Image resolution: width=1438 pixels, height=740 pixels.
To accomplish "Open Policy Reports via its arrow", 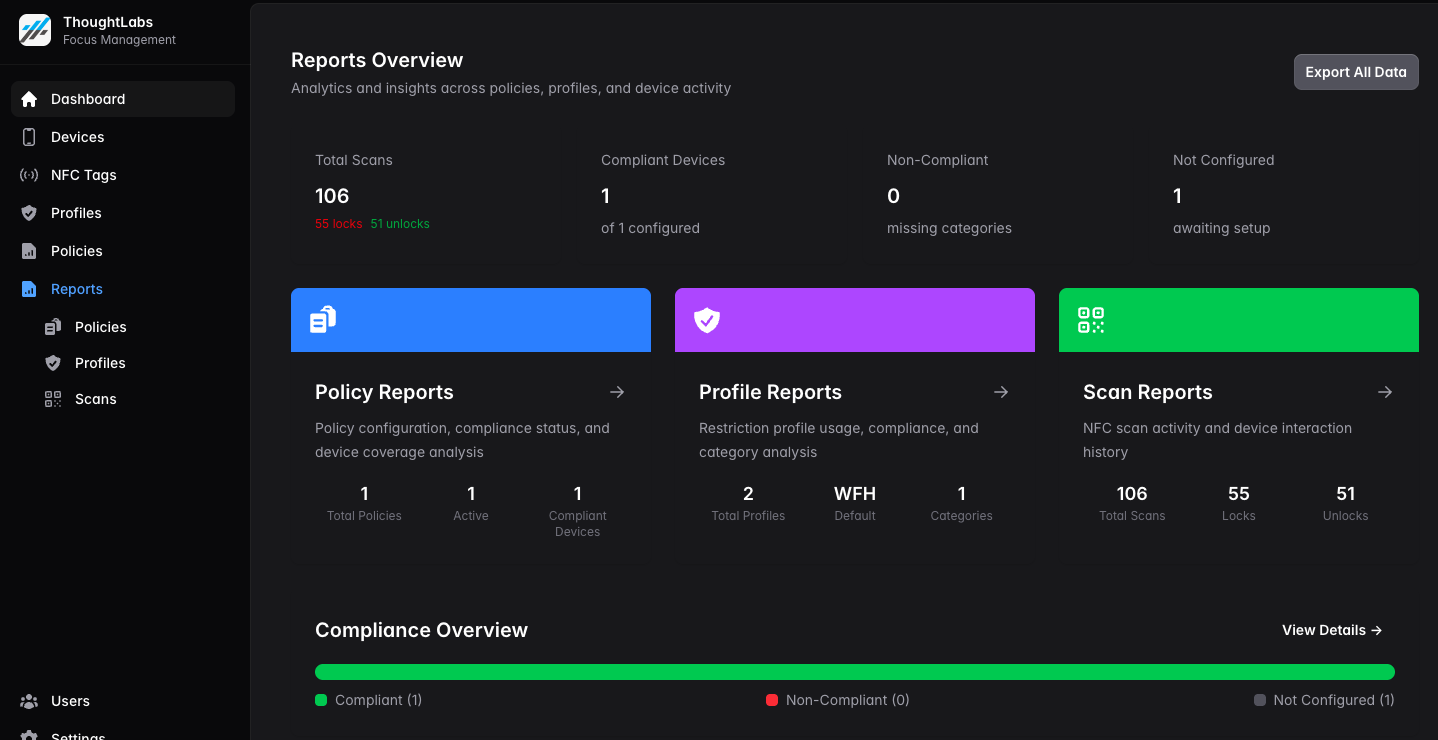I will point(617,392).
